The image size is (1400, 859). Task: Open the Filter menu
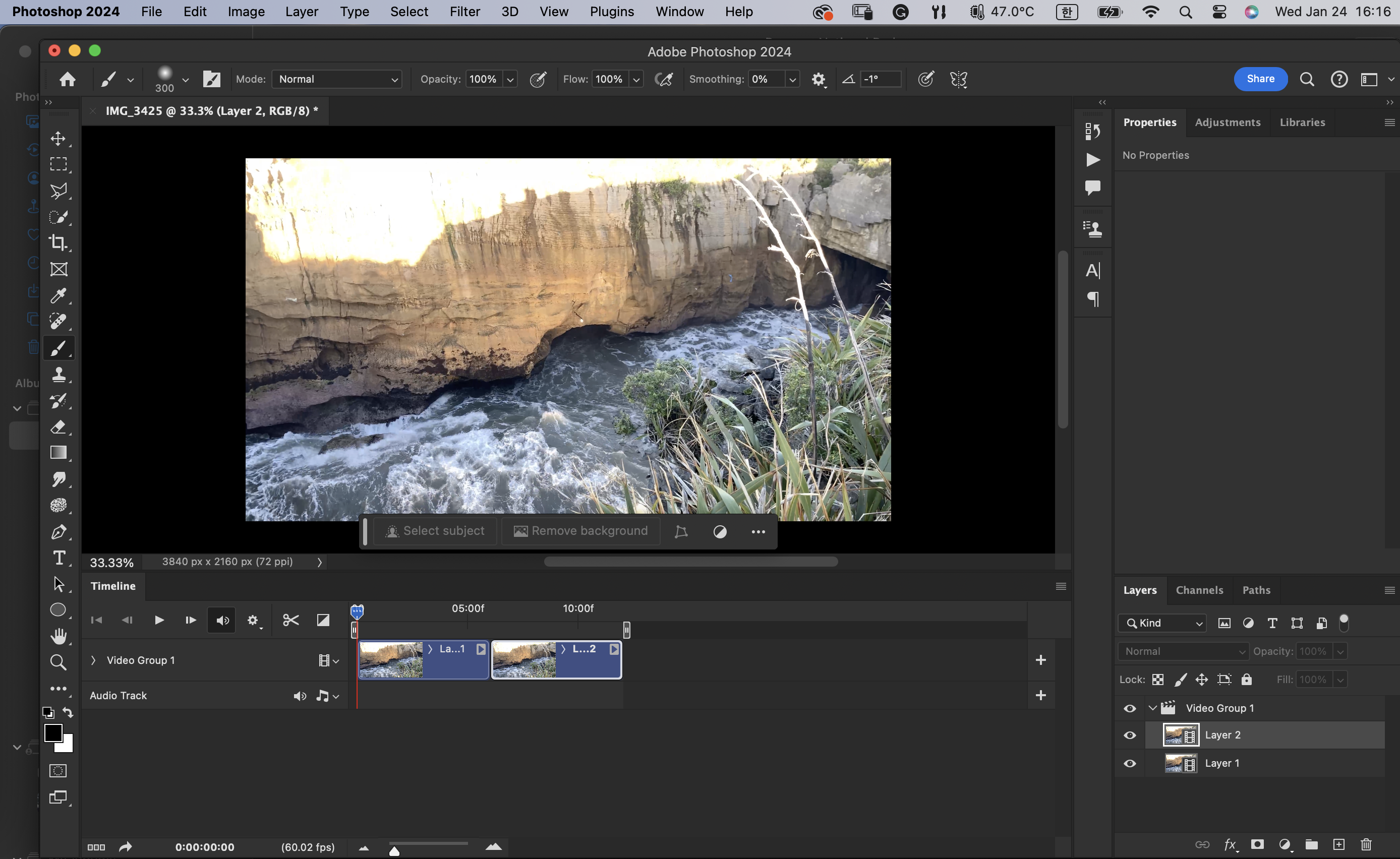click(464, 12)
